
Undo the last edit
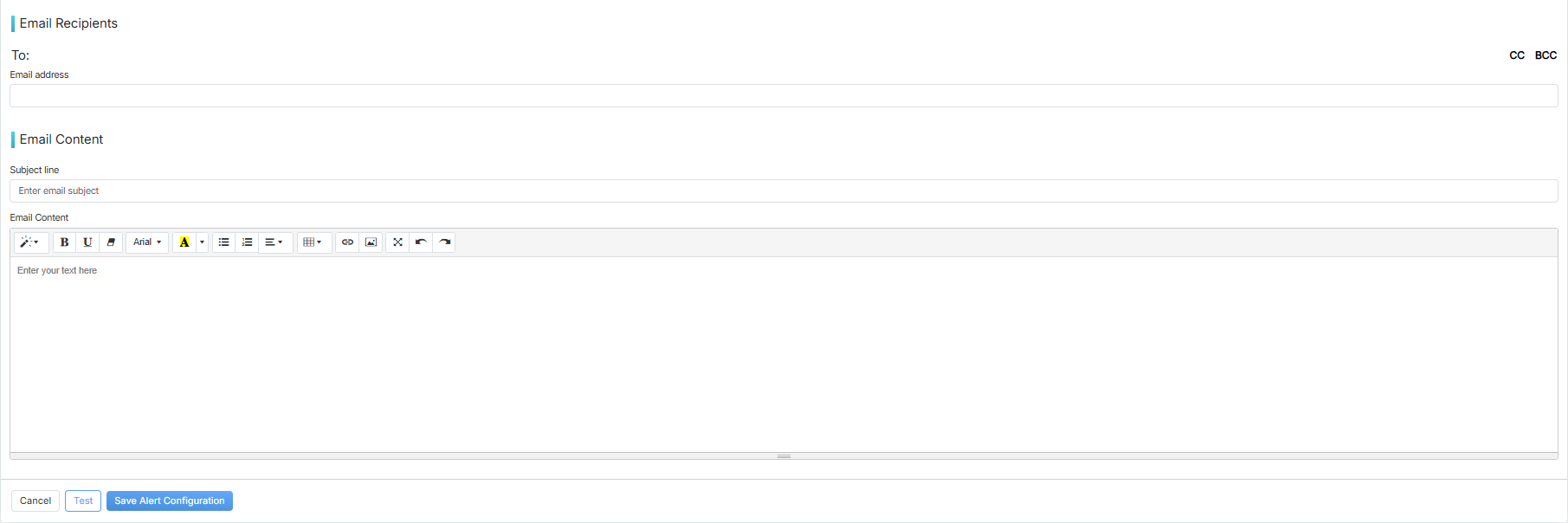click(421, 242)
